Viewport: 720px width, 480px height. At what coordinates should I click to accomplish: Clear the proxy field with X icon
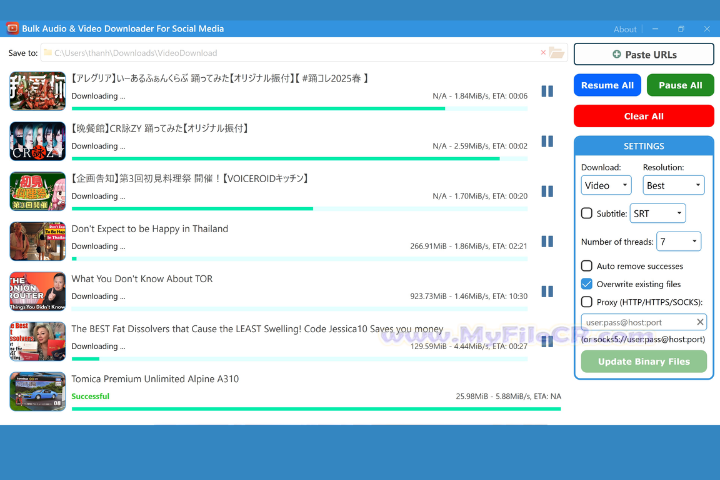(700, 322)
